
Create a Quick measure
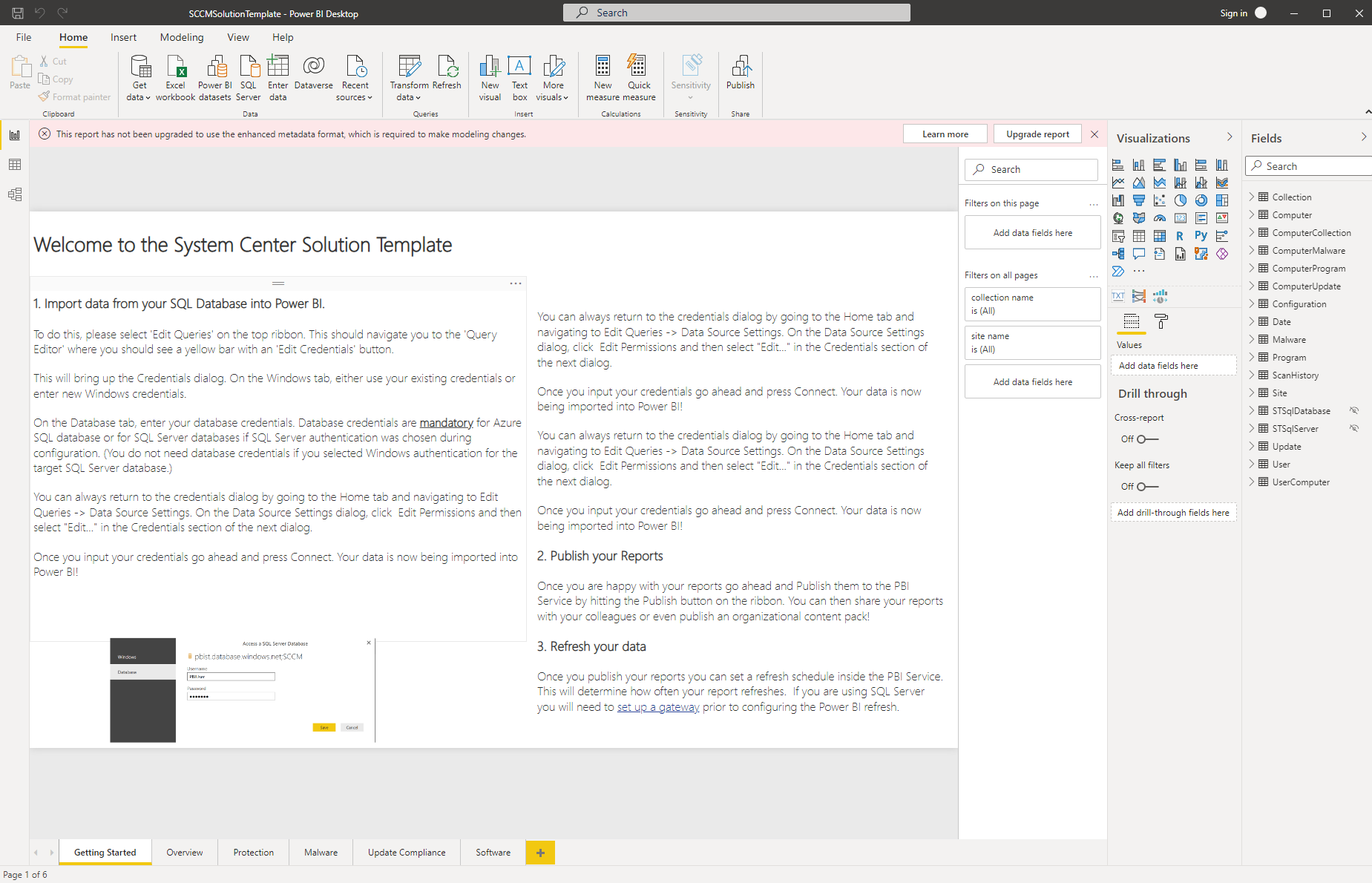click(639, 78)
